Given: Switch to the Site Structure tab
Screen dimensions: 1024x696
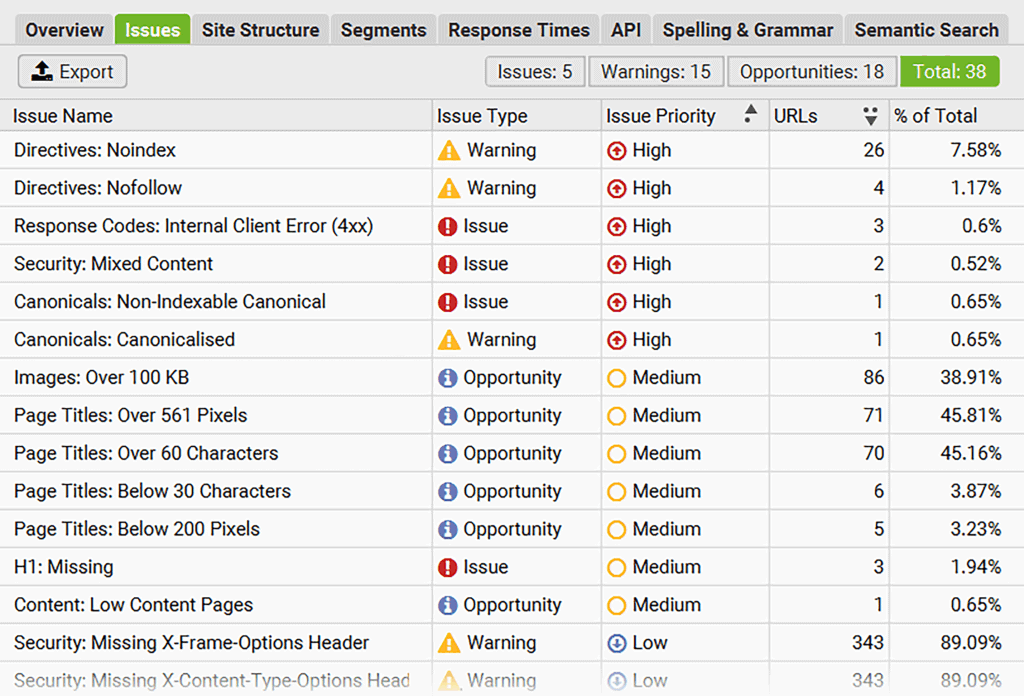Looking at the screenshot, I should [260, 30].
